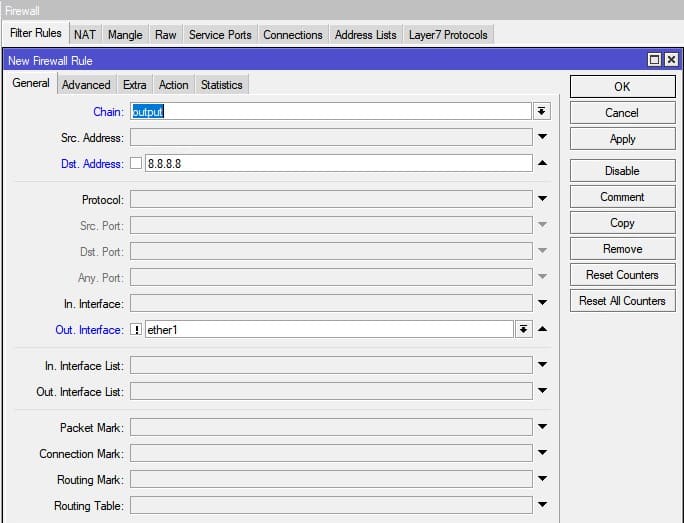Click the Out. Interface ether1 field
Screen dimensions: 684x523
tap(329, 329)
